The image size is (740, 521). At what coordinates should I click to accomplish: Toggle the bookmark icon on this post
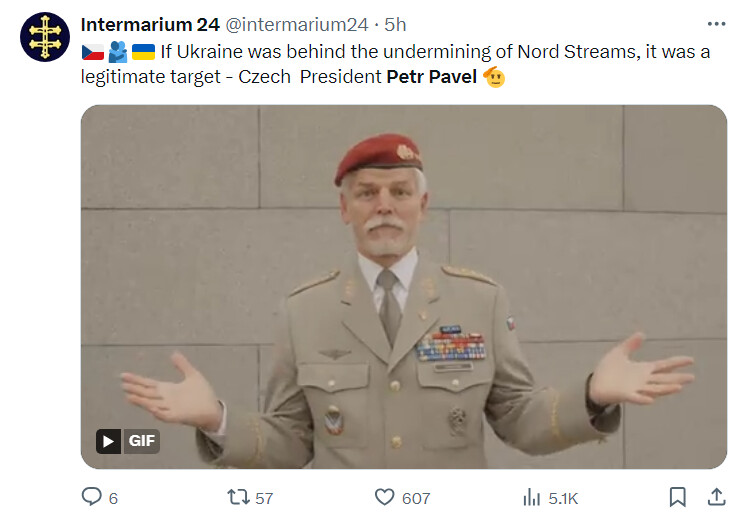pos(678,497)
